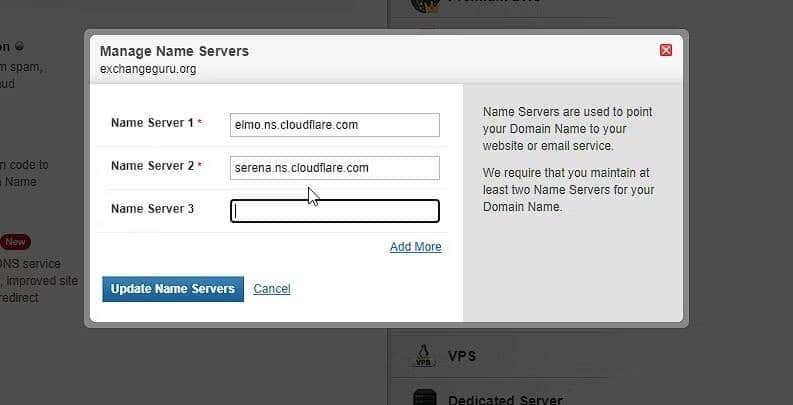793x405 pixels.
Task: Click the exchangeguru.org domain text
Action: tap(148, 69)
